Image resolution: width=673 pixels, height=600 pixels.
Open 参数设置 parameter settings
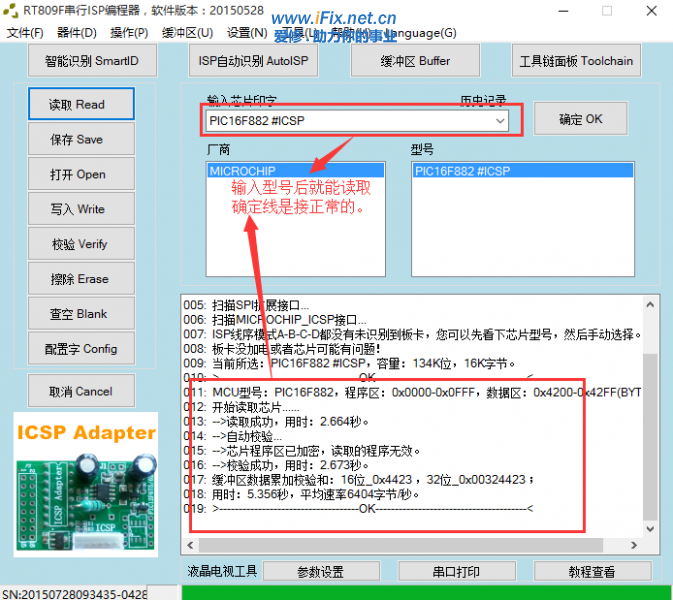pyautogui.click(x=320, y=572)
